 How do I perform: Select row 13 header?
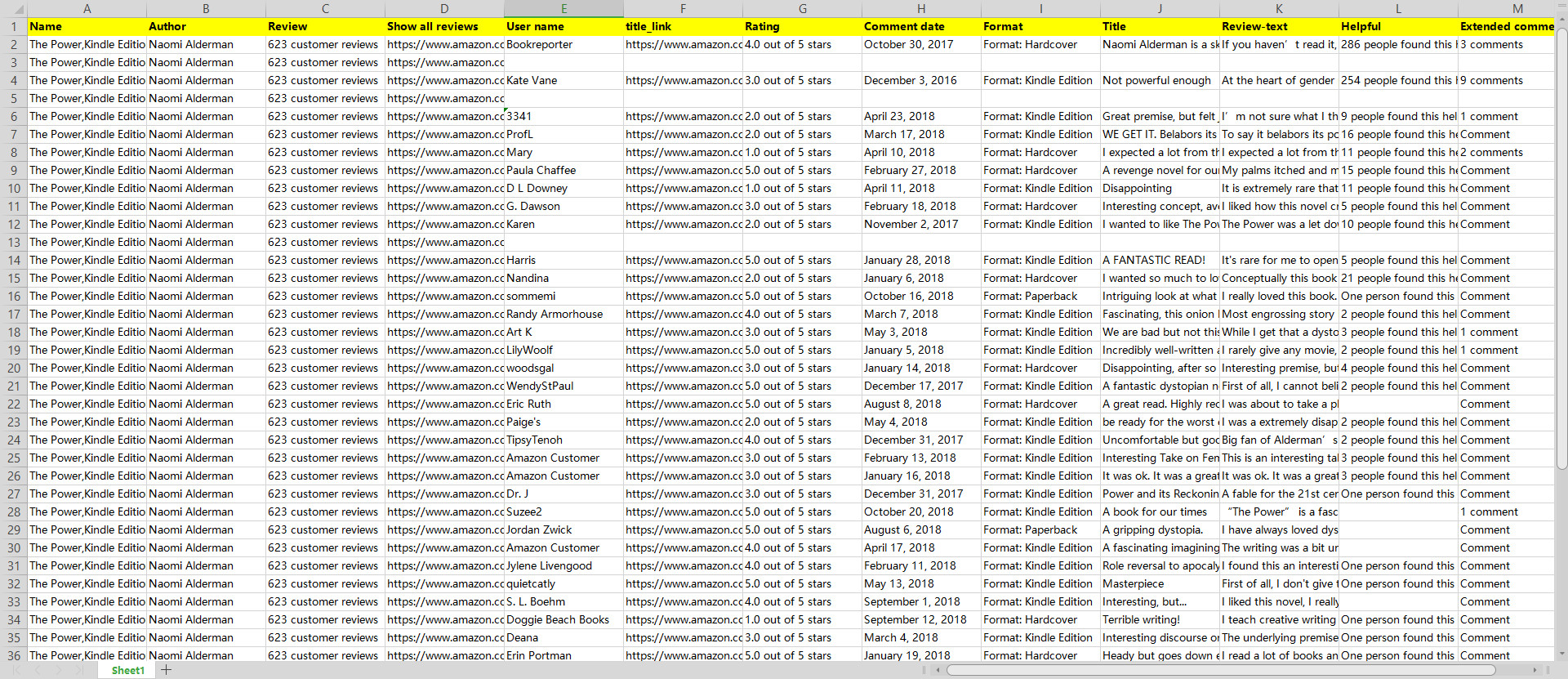click(x=13, y=242)
